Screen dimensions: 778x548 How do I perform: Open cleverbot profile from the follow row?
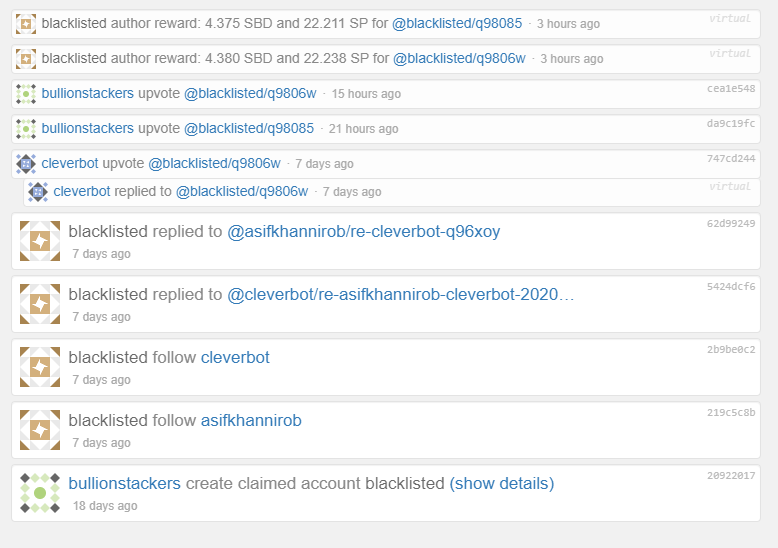click(235, 358)
